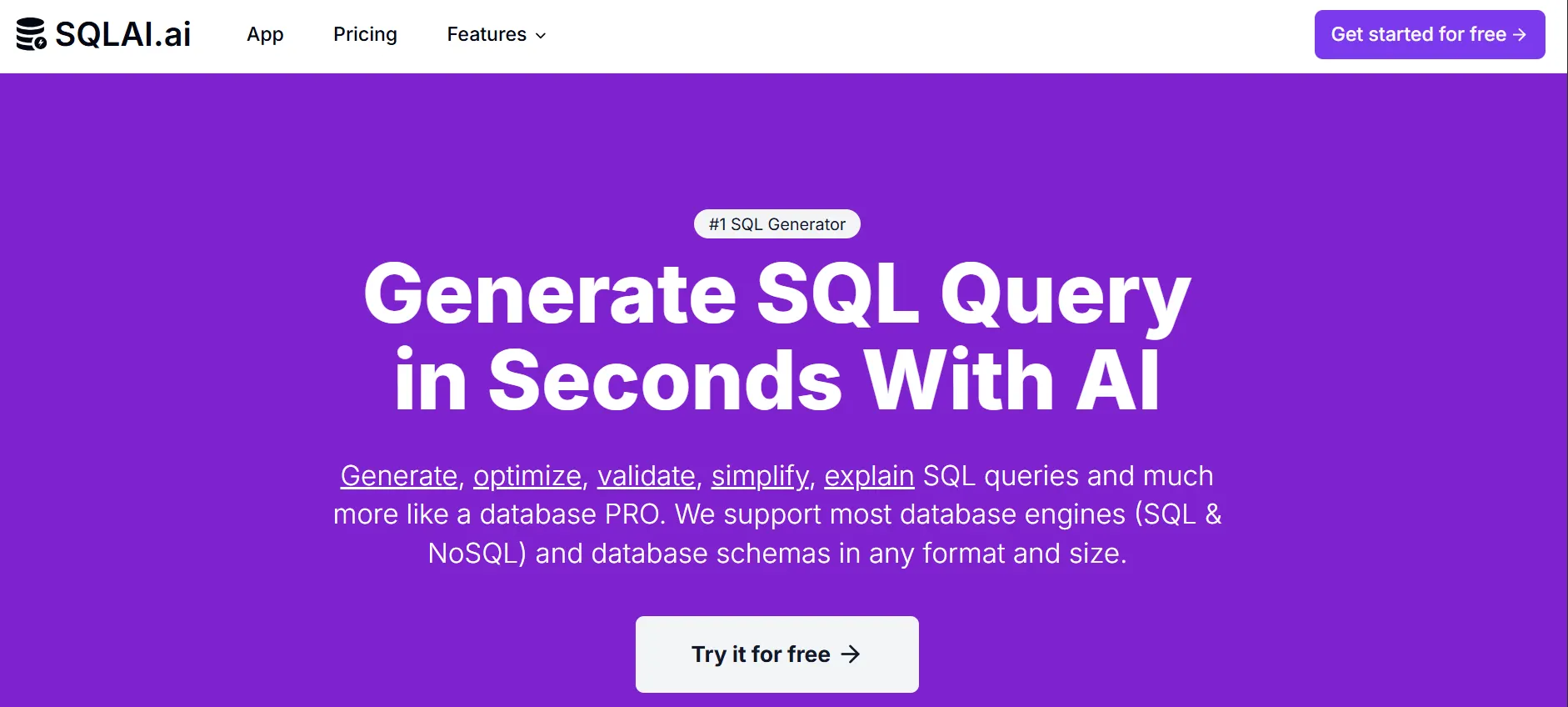Open the "Generate" link
Image resolution: width=1568 pixels, height=707 pixels.
[x=398, y=474]
